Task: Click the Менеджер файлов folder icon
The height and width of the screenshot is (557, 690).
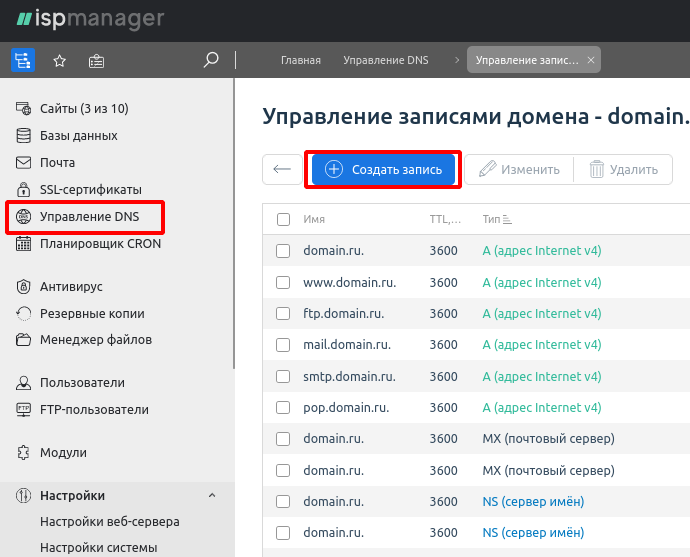Action: point(23,340)
